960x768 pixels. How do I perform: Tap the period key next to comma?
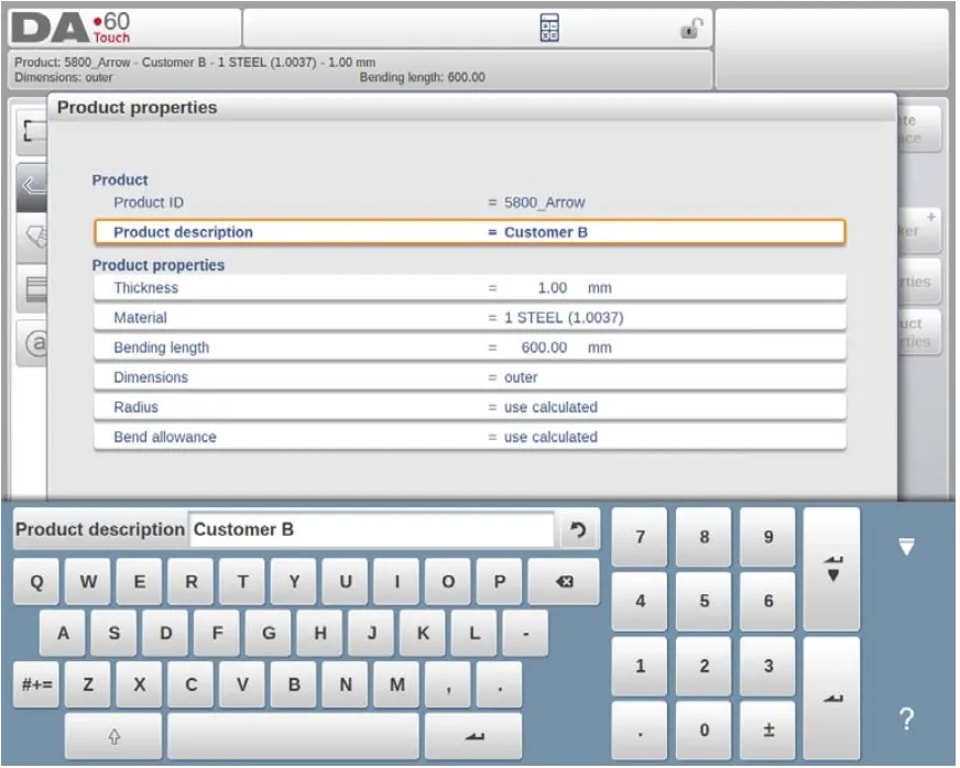pos(500,685)
